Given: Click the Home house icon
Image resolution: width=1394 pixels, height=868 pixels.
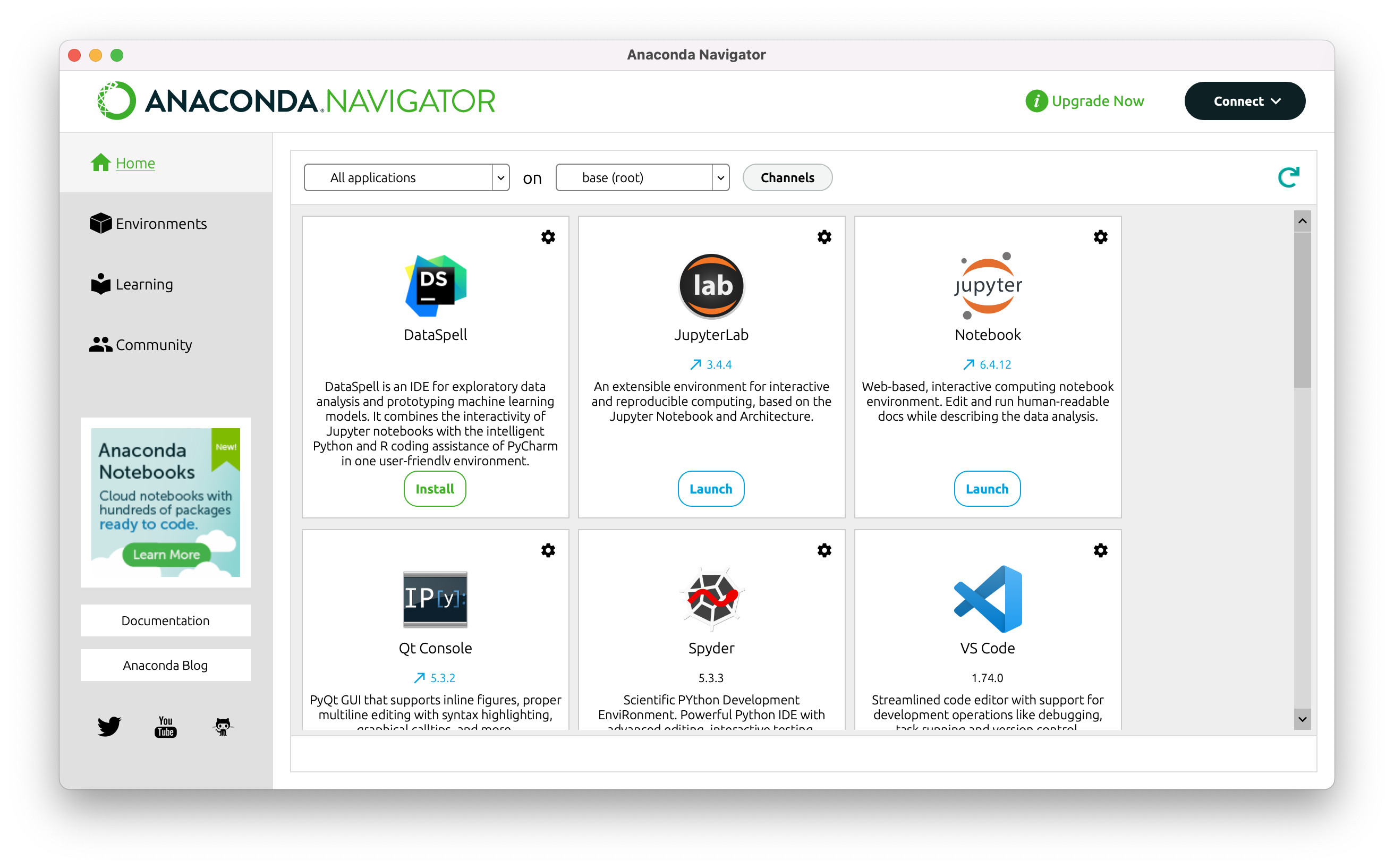Looking at the screenshot, I should coord(100,163).
